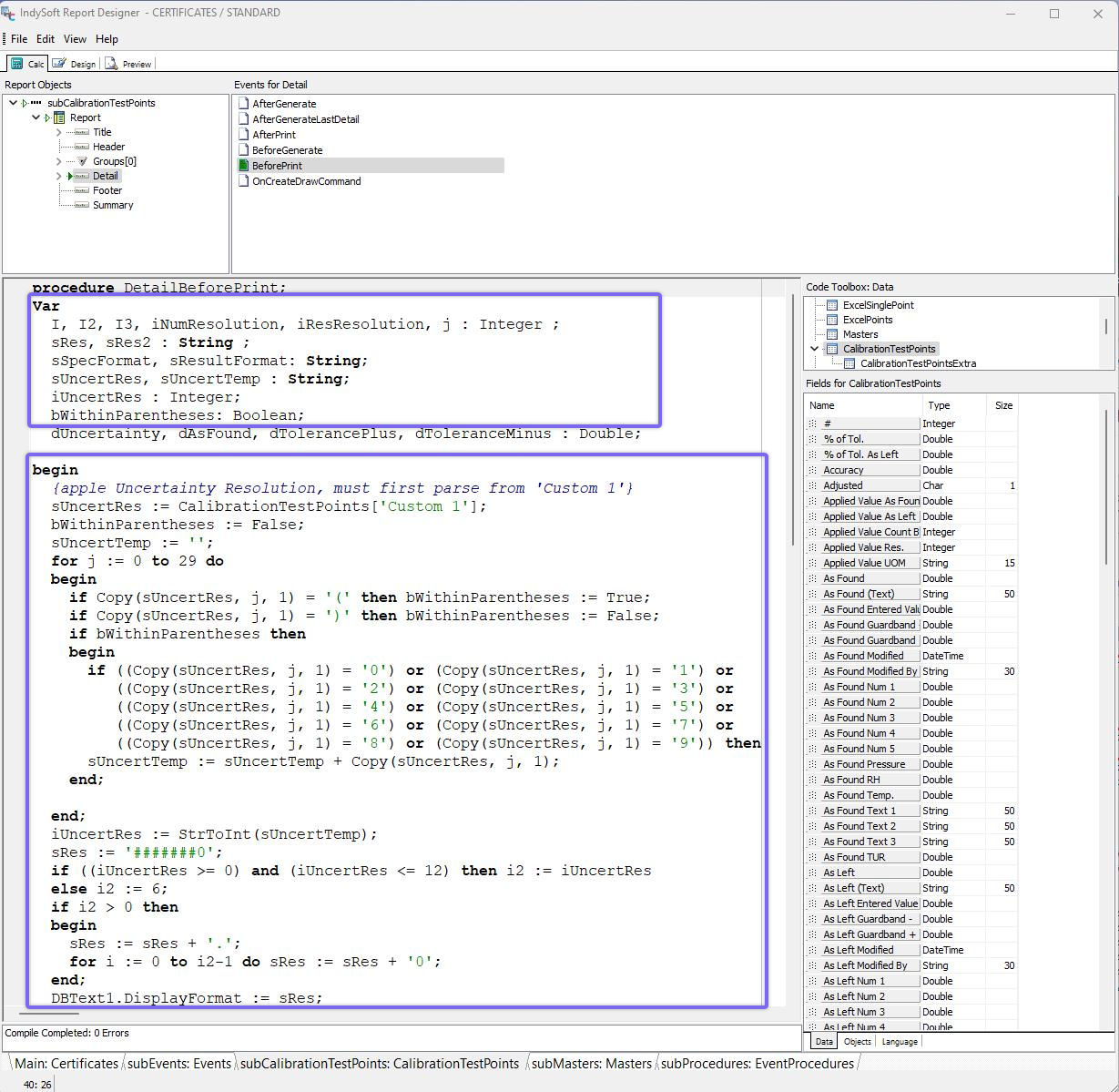Open the View menu

[75, 39]
